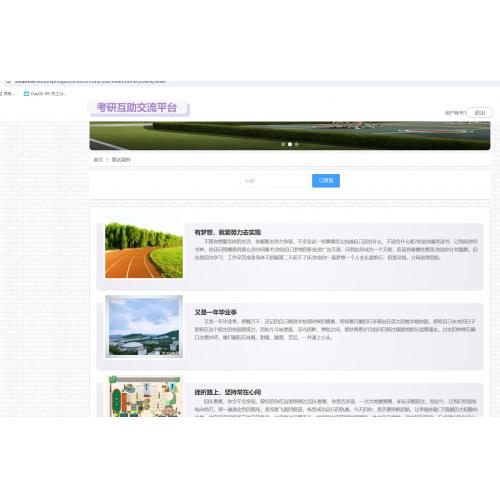
Task: Focus the title search input field
Action: pos(276,181)
